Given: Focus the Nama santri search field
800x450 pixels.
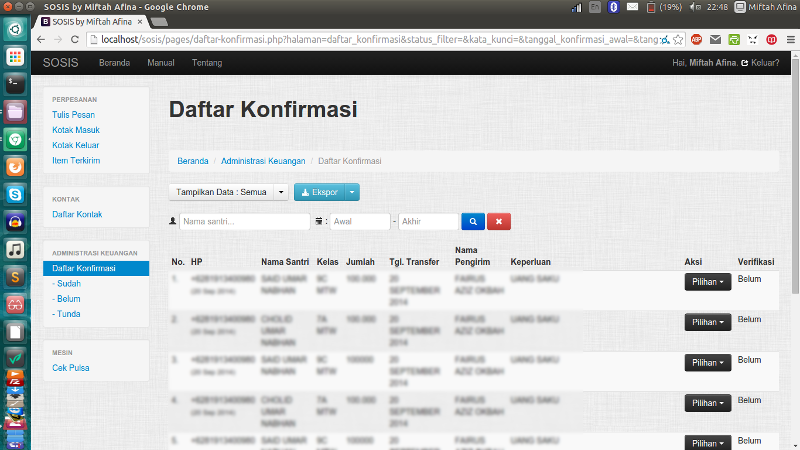Looking at the screenshot, I should [244, 221].
